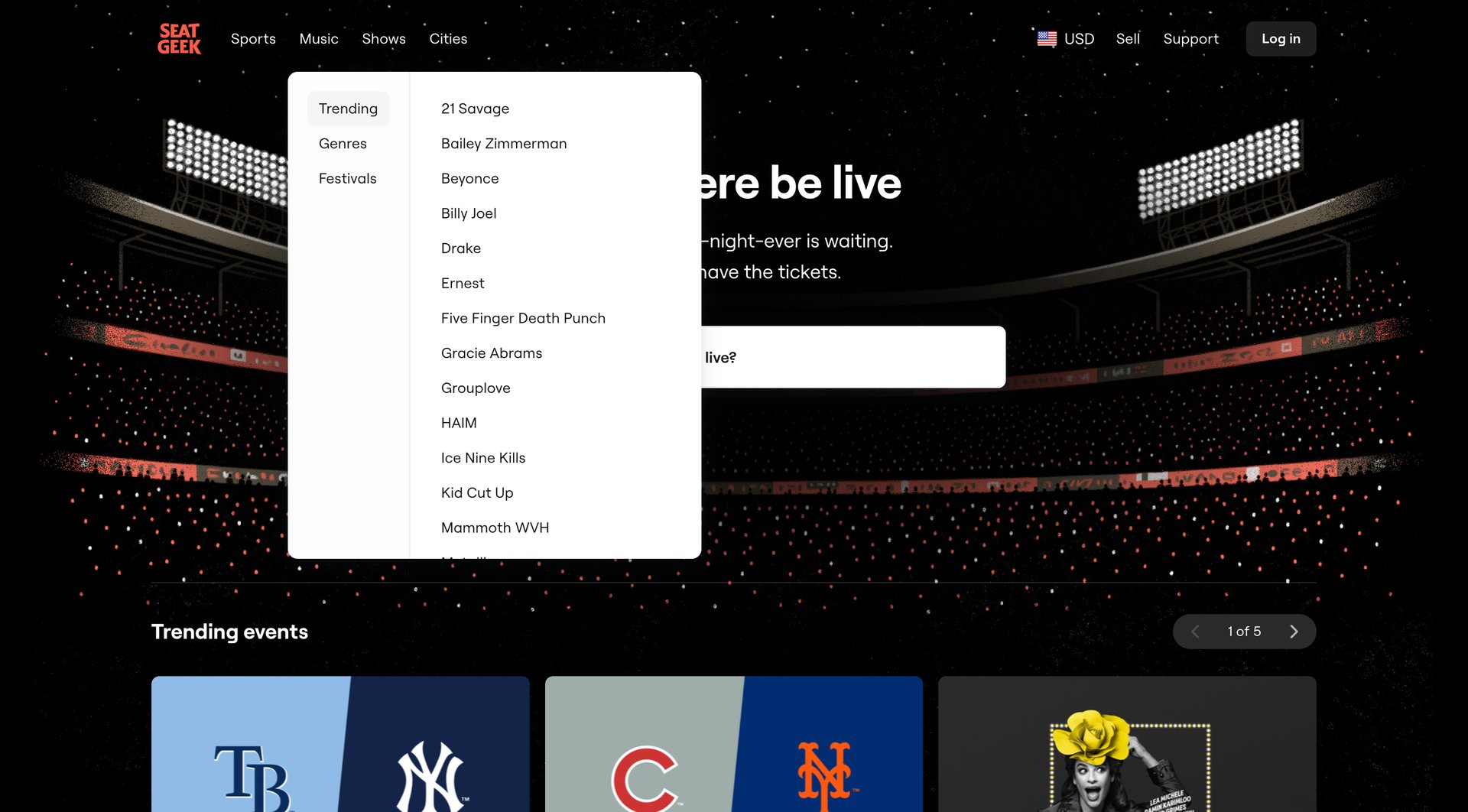Open the Sports menu
The image size is (1468, 812).
coord(253,38)
